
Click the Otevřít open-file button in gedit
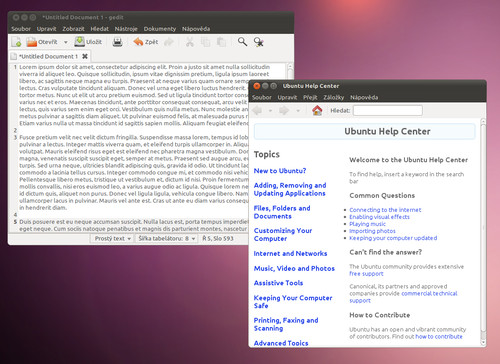click(x=42, y=42)
